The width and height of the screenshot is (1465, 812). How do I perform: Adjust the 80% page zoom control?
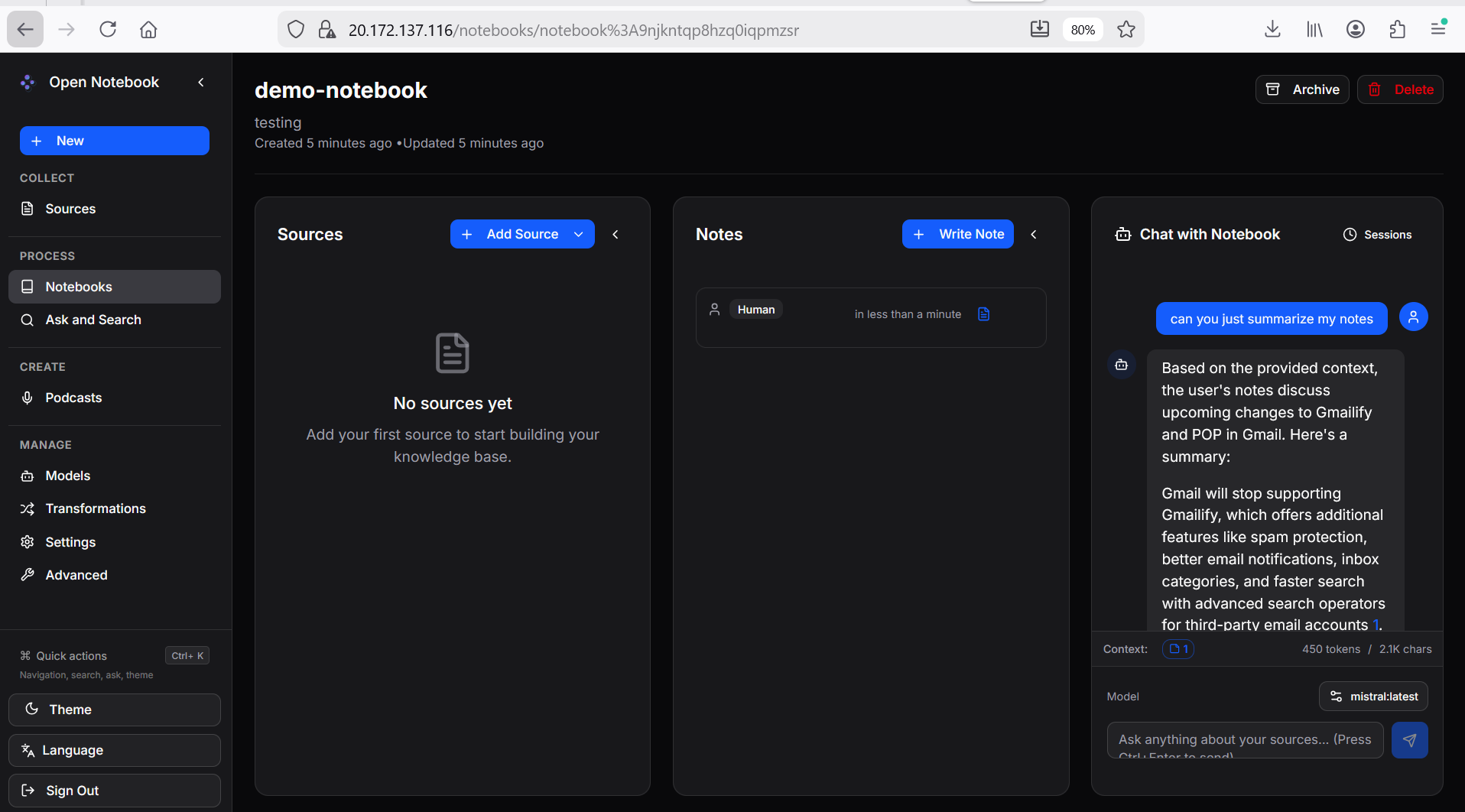click(x=1083, y=30)
